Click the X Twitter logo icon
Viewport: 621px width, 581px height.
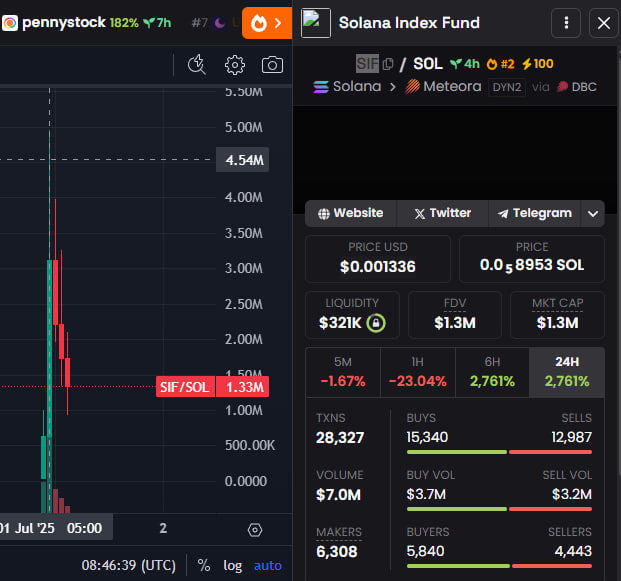click(420, 214)
